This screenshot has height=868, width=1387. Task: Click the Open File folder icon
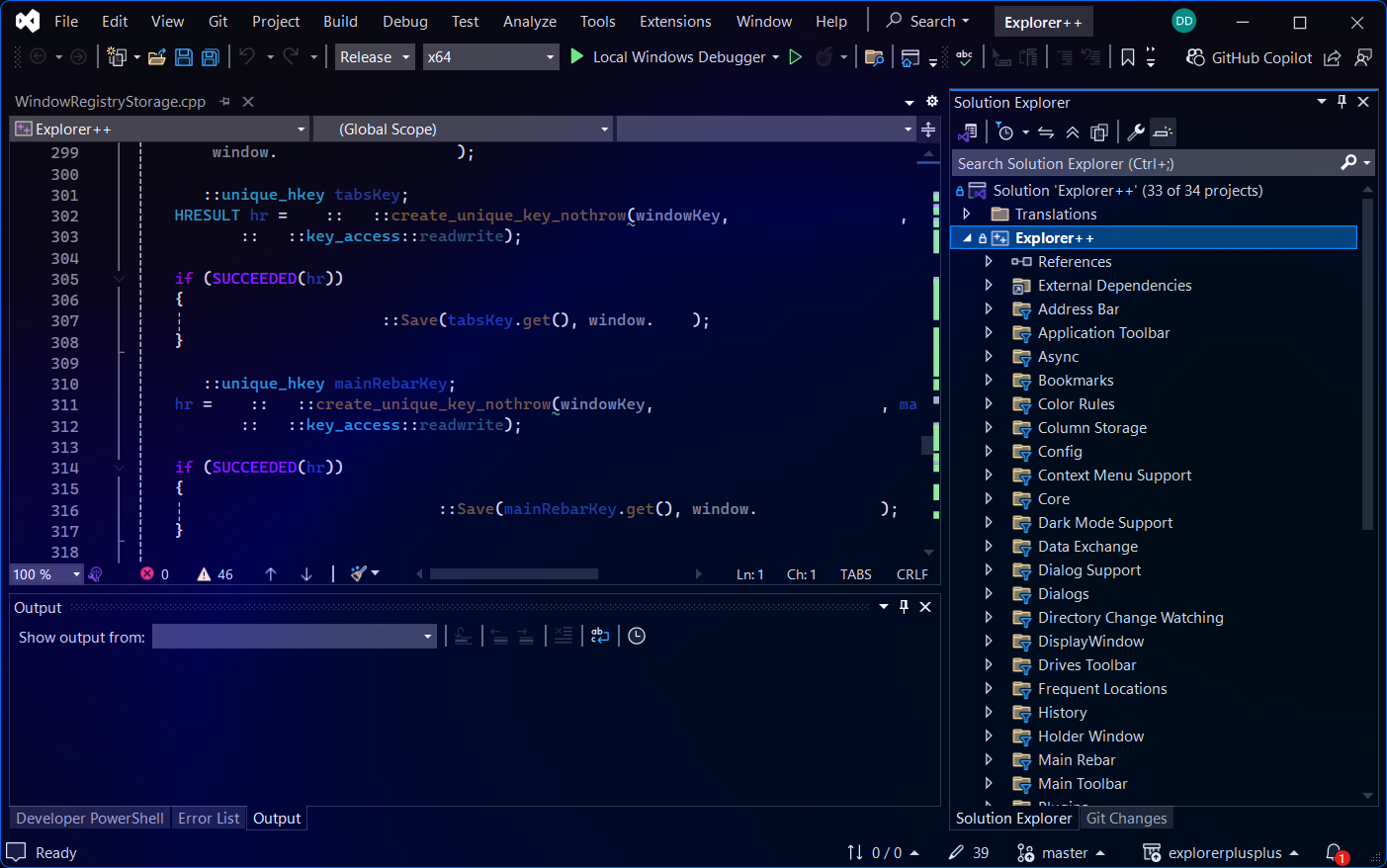[x=156, y=57]
